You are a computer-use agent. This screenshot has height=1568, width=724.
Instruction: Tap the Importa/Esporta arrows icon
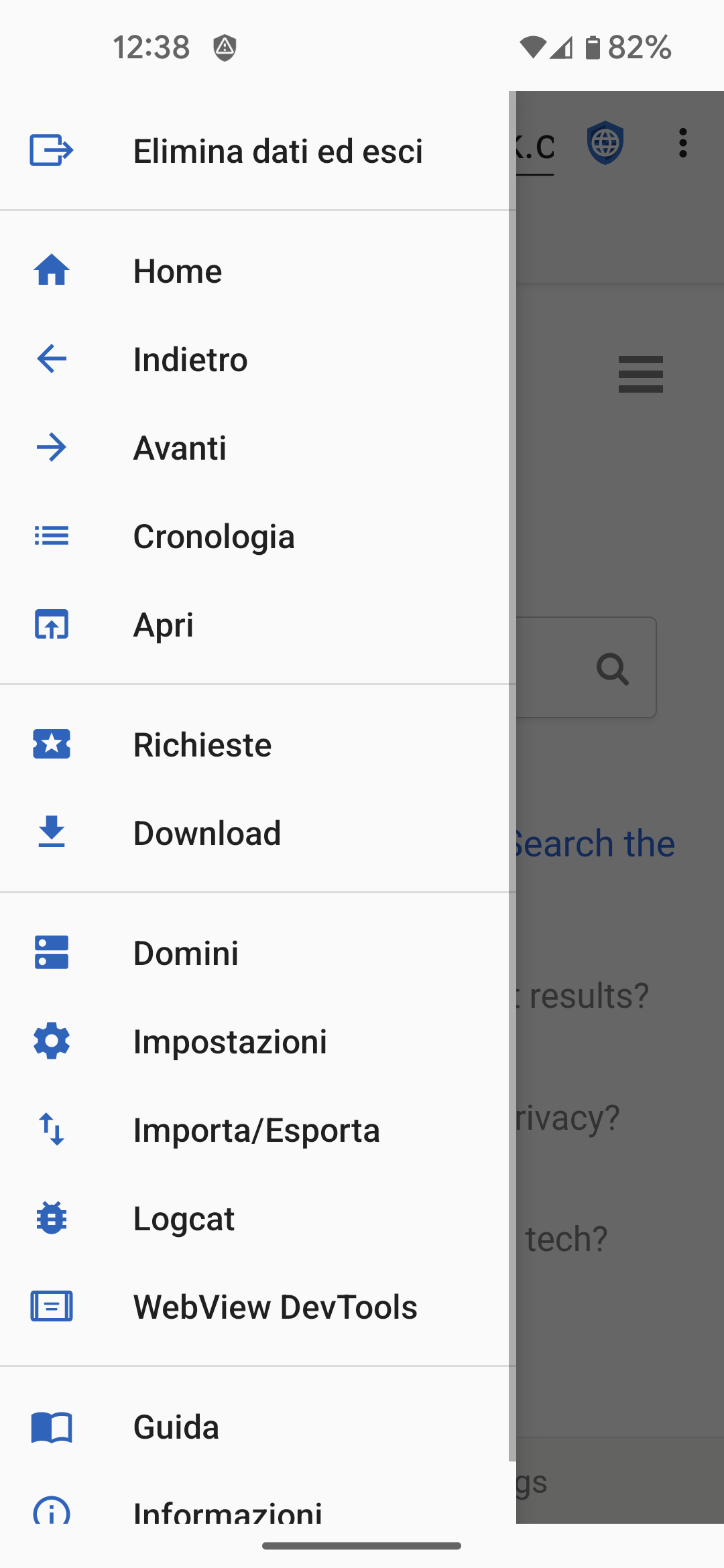[51, 1130]
